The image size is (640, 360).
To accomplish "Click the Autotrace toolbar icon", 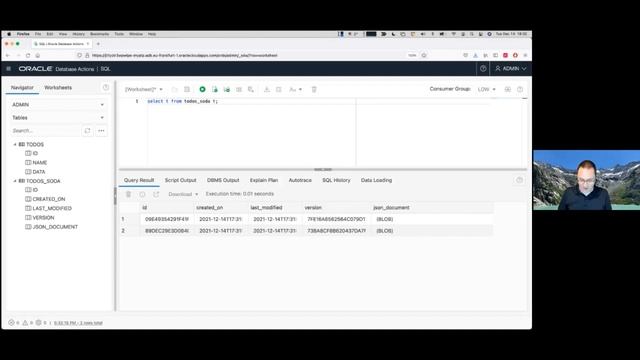I will (239, 89).
